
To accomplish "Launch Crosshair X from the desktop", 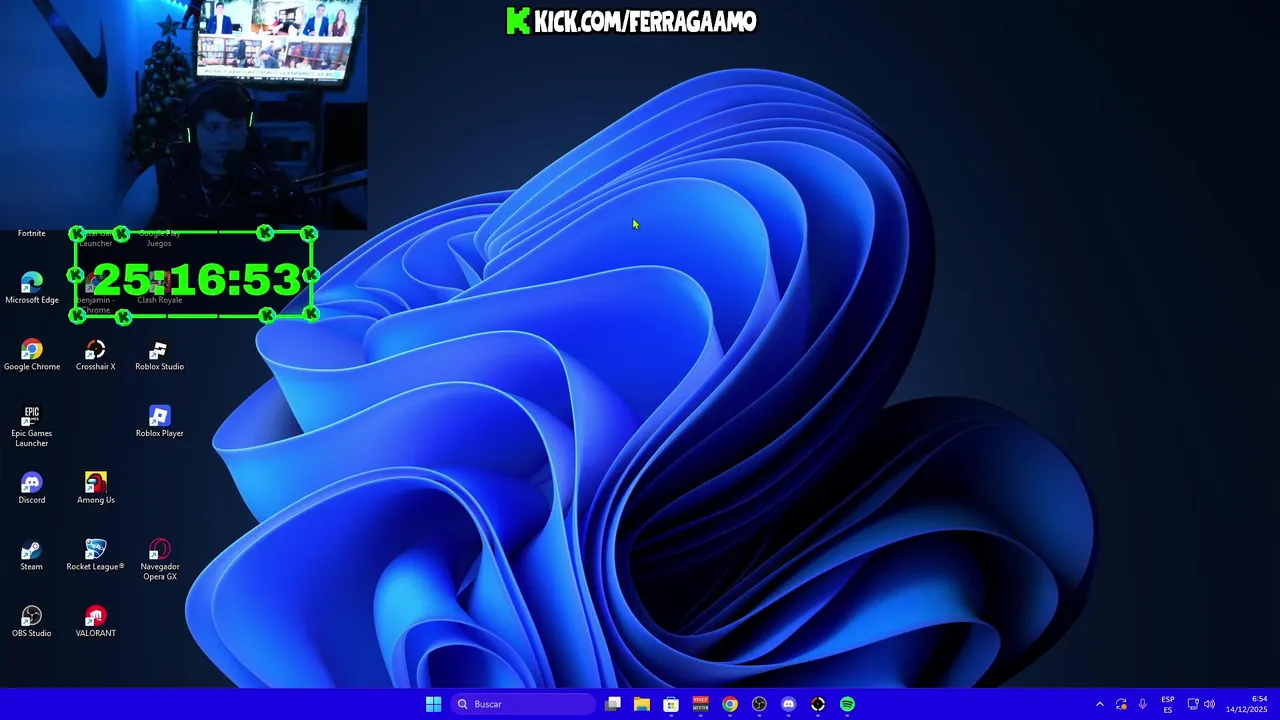I will click(96, 355).
